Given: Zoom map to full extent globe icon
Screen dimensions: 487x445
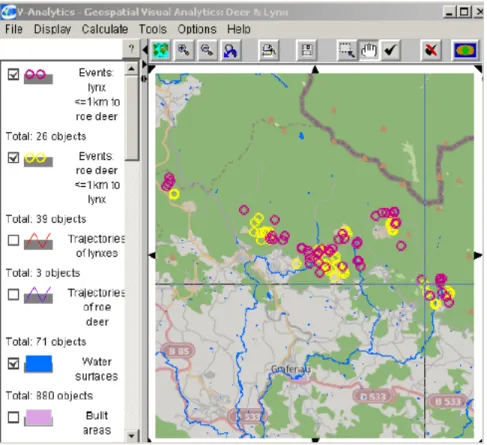Looking at the screenshot, I should [x=161, y=50].
